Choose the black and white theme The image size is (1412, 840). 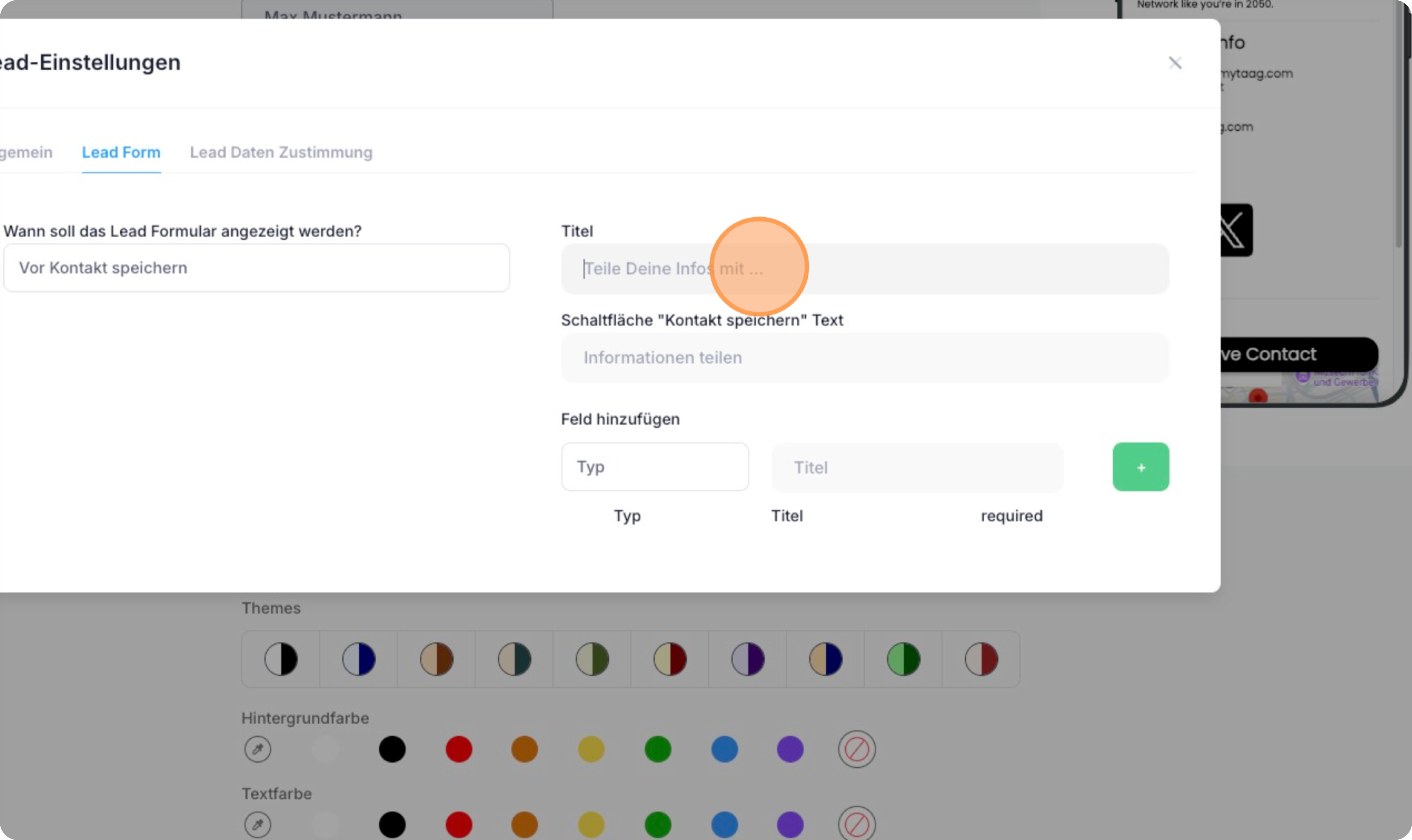[281, 659]
